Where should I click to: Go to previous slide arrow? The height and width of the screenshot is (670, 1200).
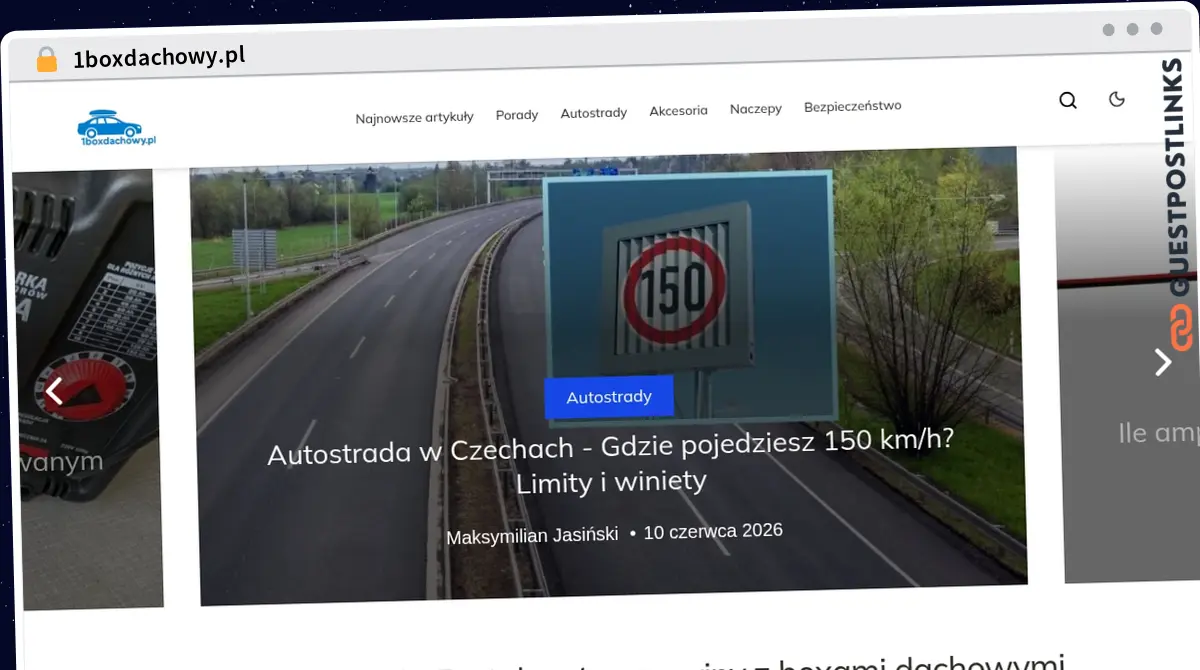[54, 391]
